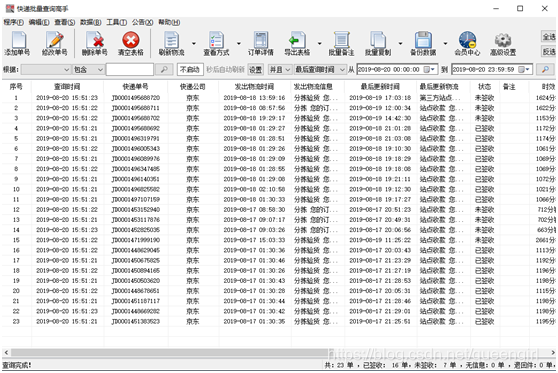Click row 10 send time 2019-08-18 02:10:58
The image size is (558, 373).
(x=254, y=189)
